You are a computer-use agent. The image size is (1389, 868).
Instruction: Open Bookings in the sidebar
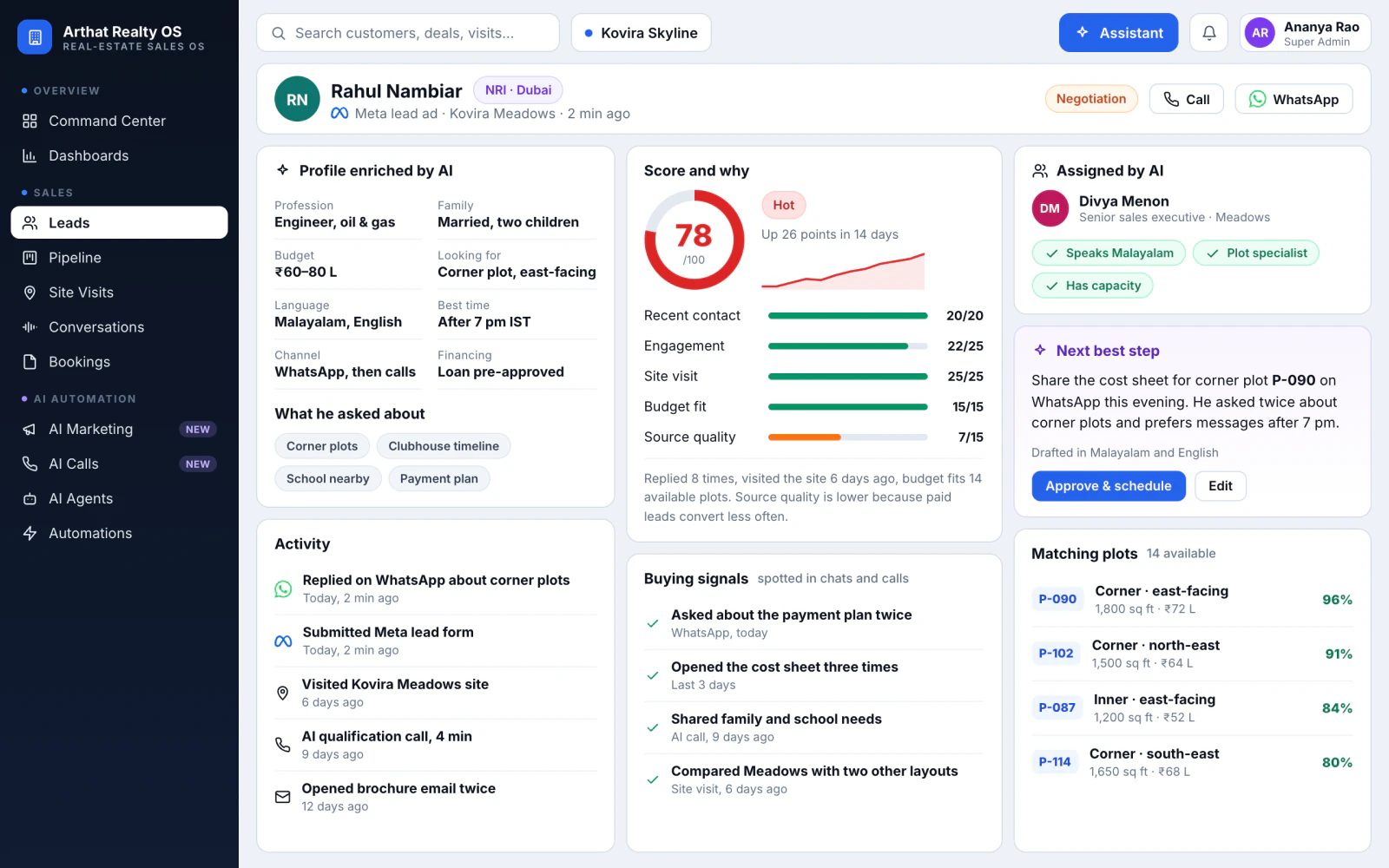[119, 362]
